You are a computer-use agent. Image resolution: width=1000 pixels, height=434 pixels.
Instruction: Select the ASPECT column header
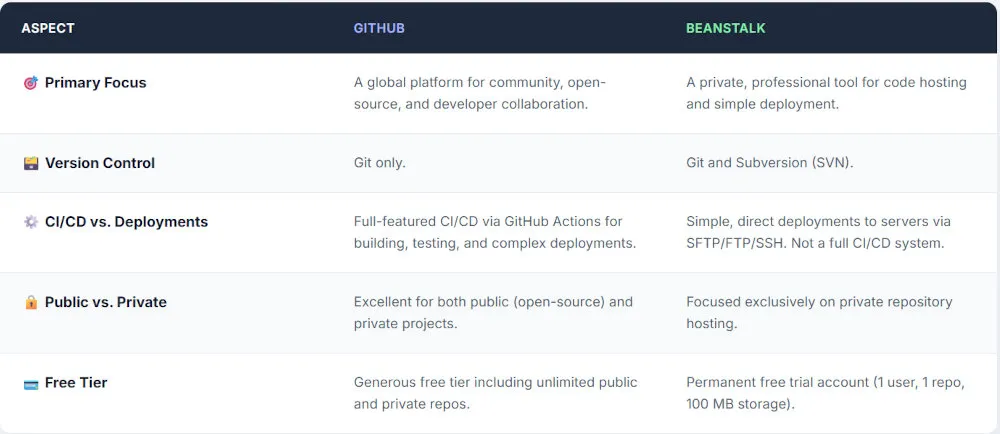(x=48, y=28)
